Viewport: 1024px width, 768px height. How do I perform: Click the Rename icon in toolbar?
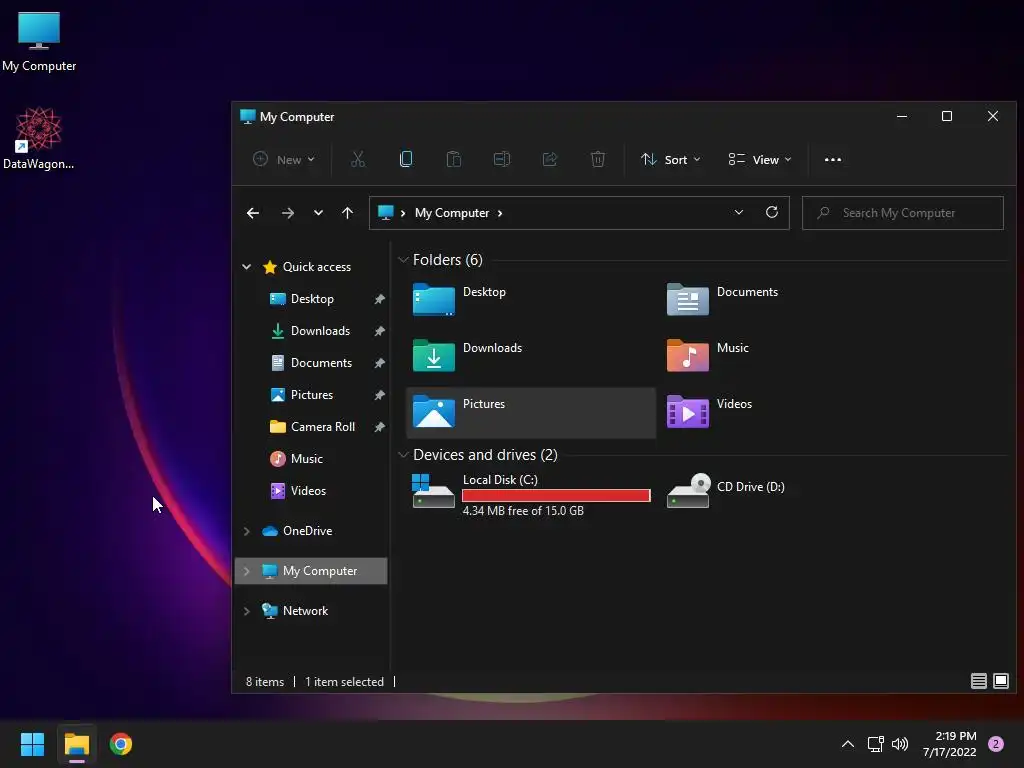(x=502, y=159)
